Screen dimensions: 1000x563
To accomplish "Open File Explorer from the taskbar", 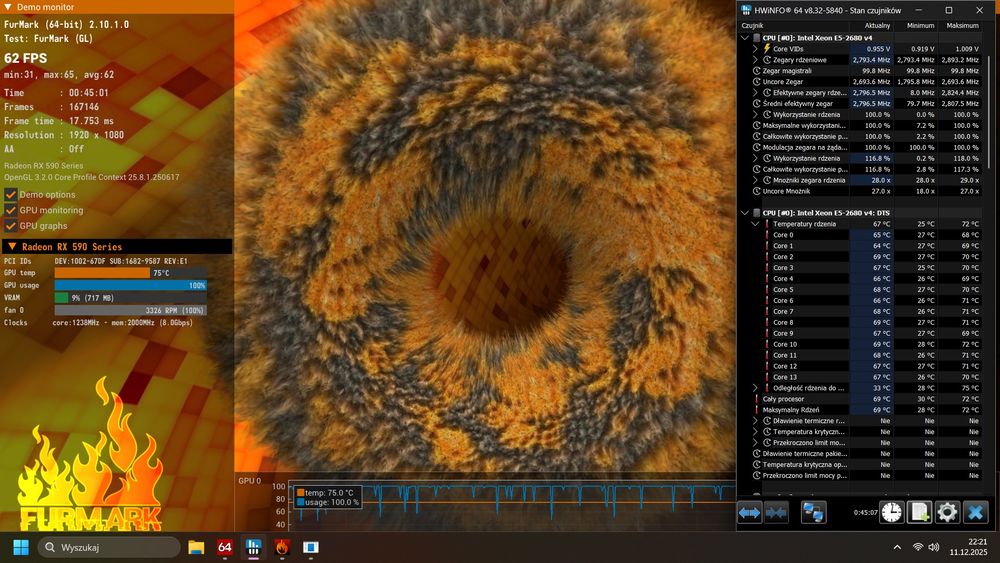I will [196, 547].
